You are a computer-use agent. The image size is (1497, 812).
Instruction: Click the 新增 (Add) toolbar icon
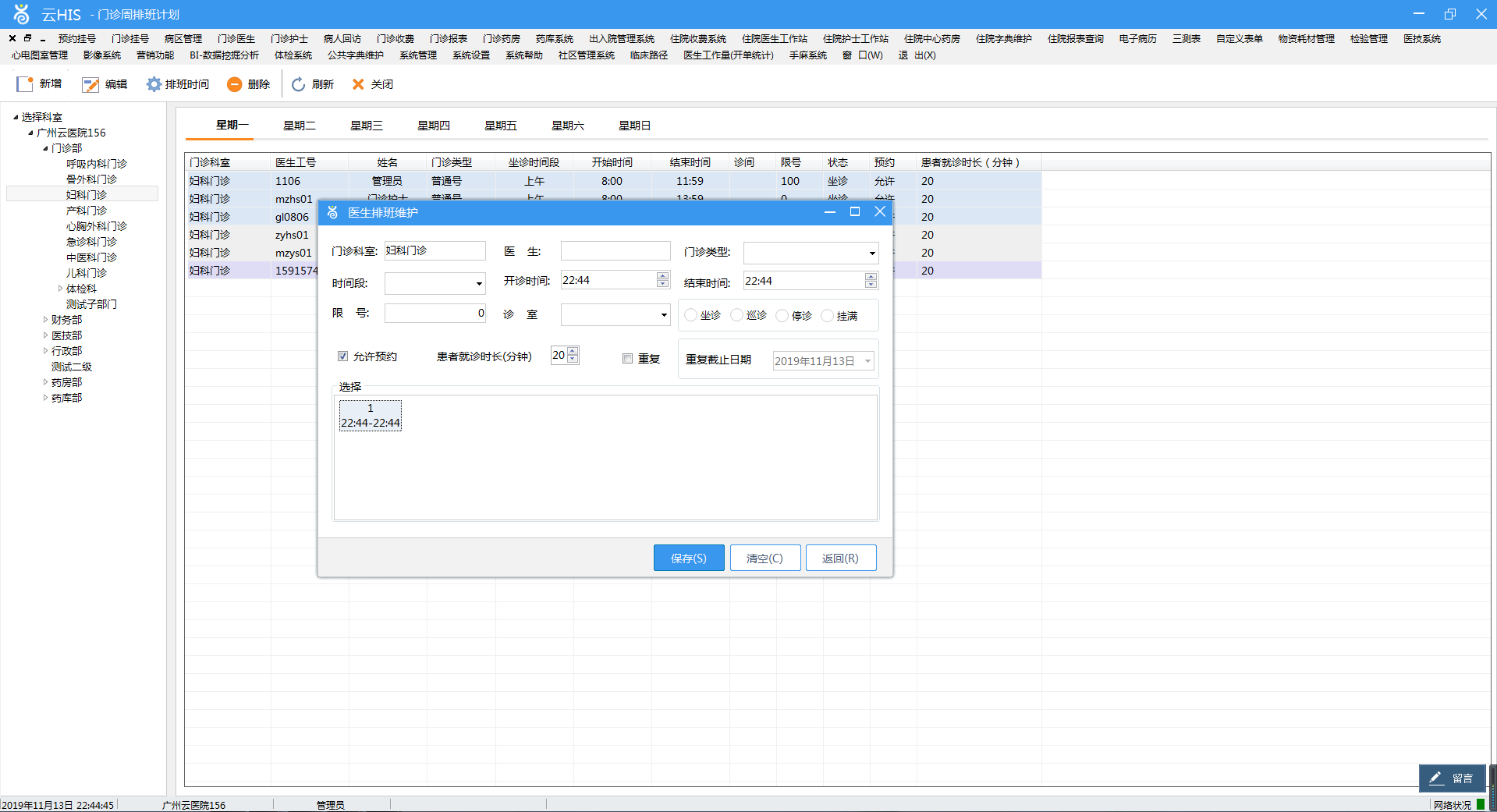tap(25, 84)
